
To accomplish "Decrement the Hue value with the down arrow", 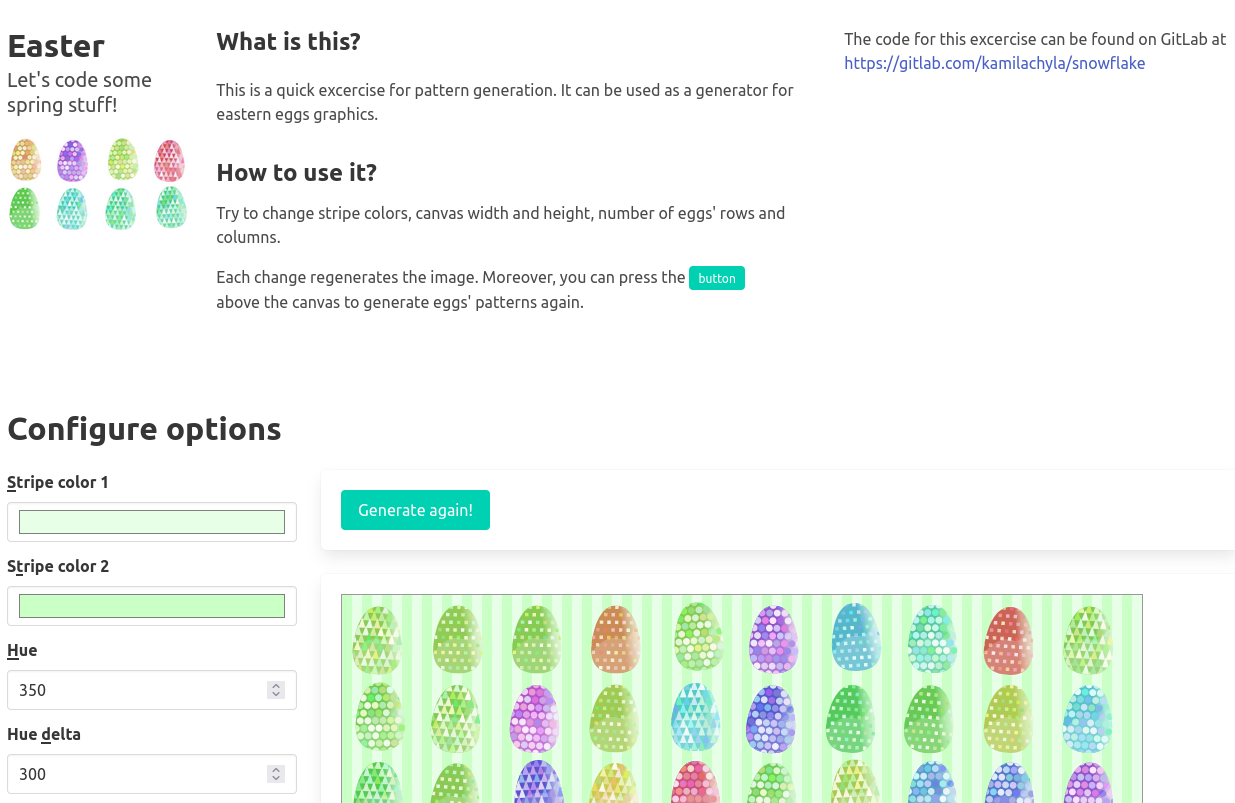I will pos(274,695).
